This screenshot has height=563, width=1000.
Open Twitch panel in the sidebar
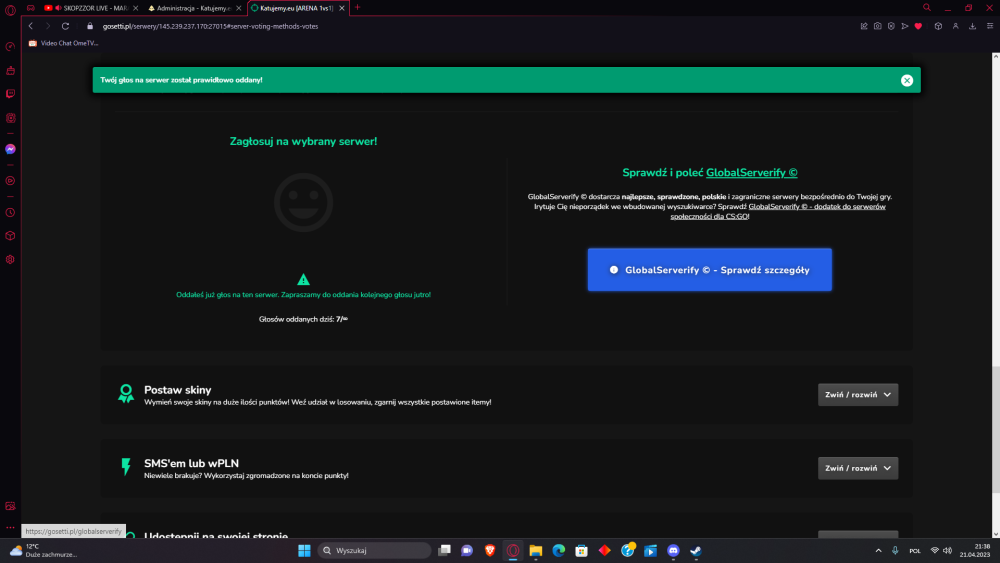click(x=10, y=94)
